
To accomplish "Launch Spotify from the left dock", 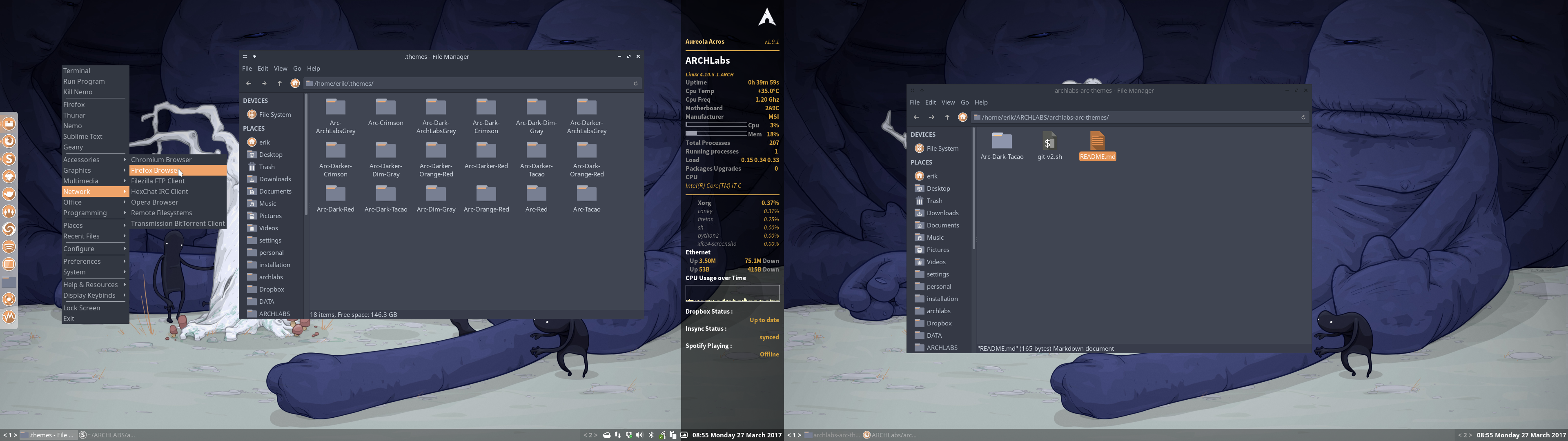I will (9, 247).
